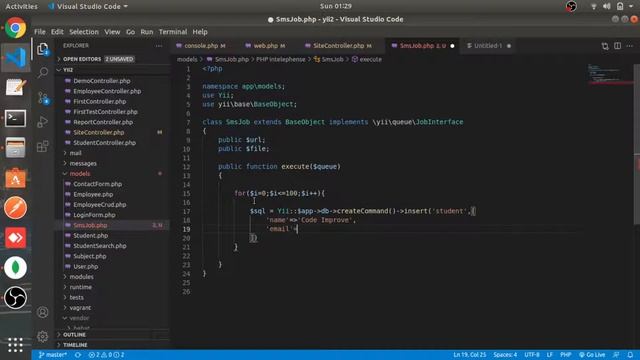640x360 pixels.
Task: Click LF end of line indicator
Action: point(550,355)
